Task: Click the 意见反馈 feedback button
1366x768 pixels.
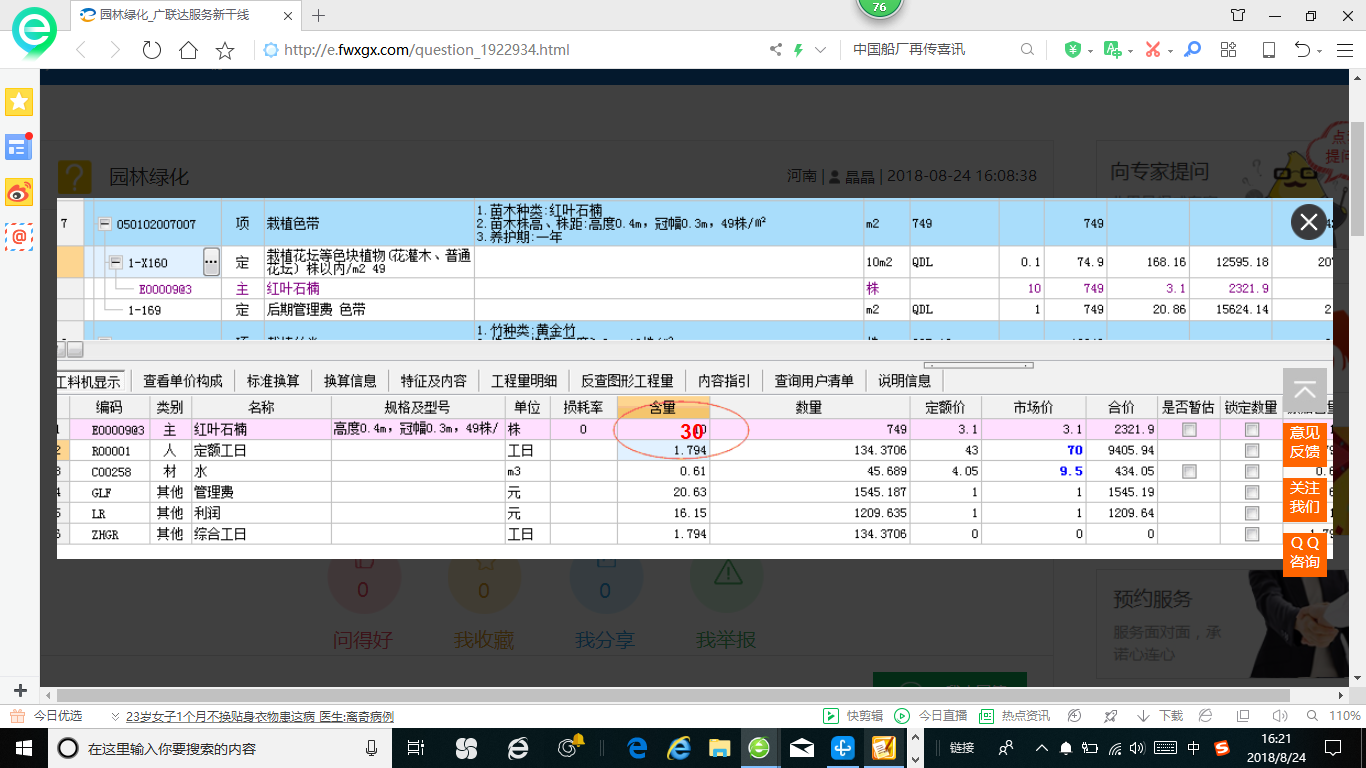Action: (x=1304, y=443)
